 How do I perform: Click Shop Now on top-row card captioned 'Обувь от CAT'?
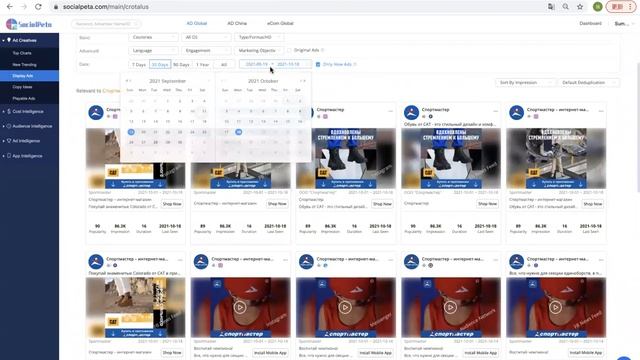pyautogui.click(x=487, y=203)
